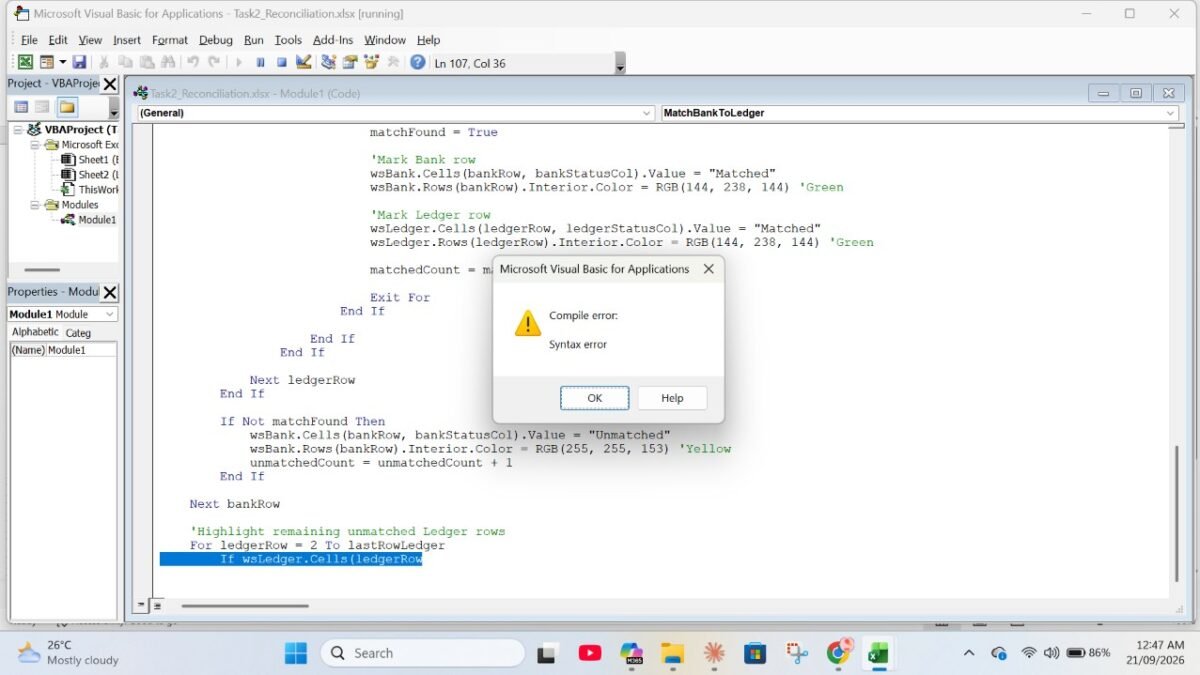Collapse the Modules folder node
This screenshot has width=1200, height=675.
34,205
